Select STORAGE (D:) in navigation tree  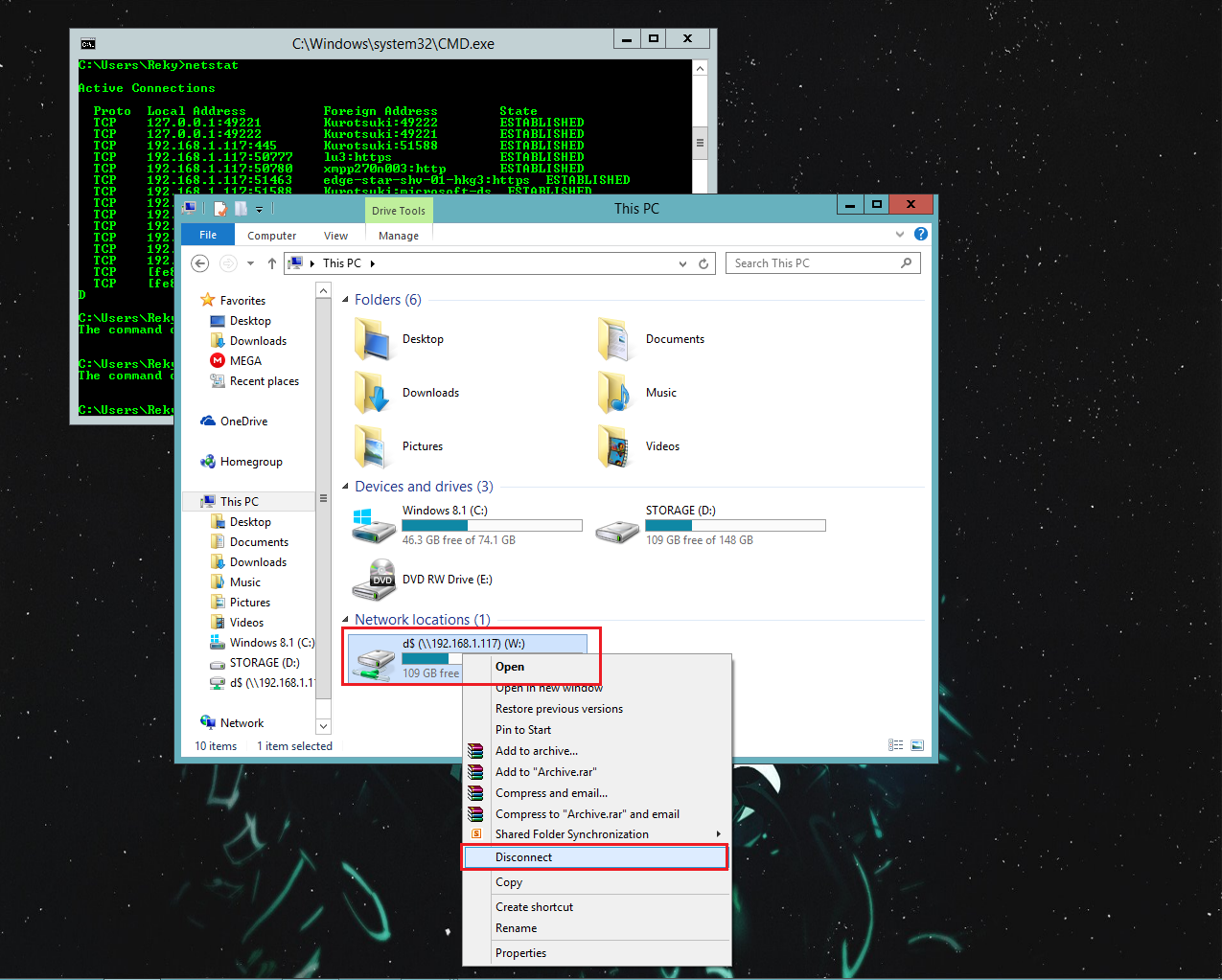(265, 663)
